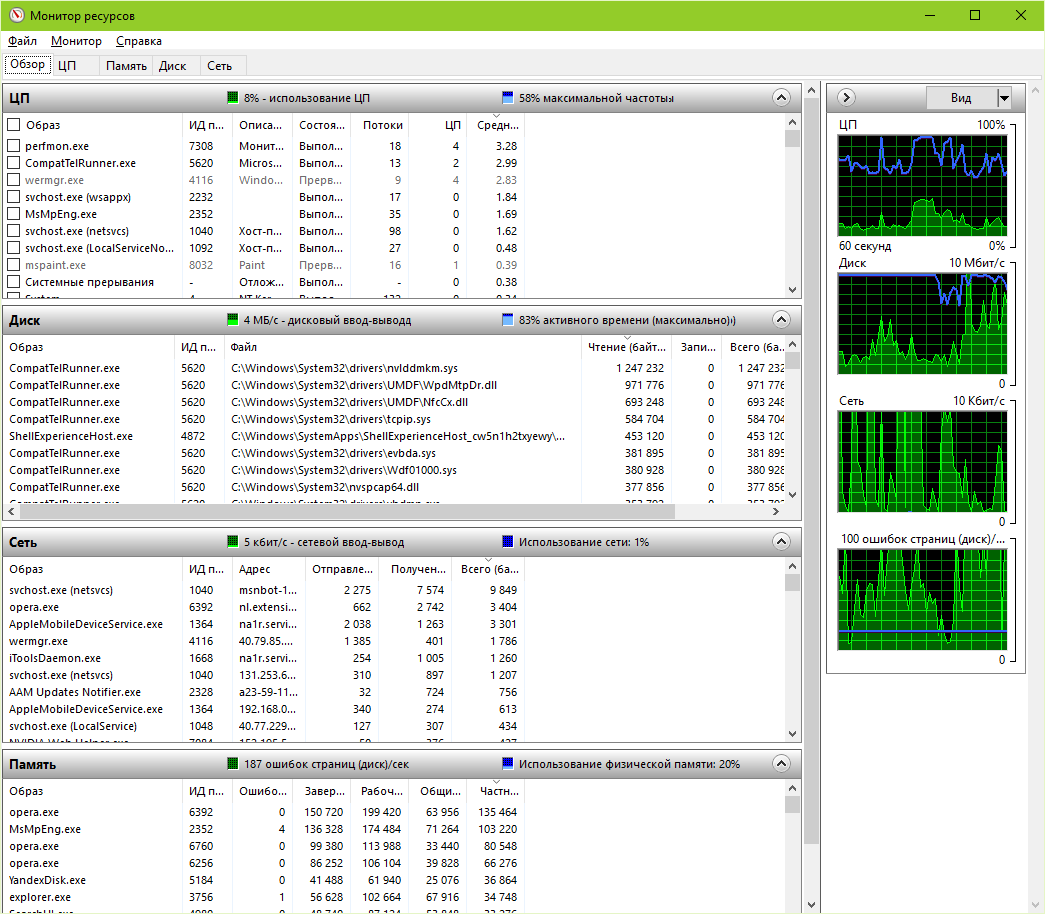Click the Resource Monitor app icon in title bar
The height and width of the screenshot is (914, 1045).
pyautogui.click(x=16, y=16)
